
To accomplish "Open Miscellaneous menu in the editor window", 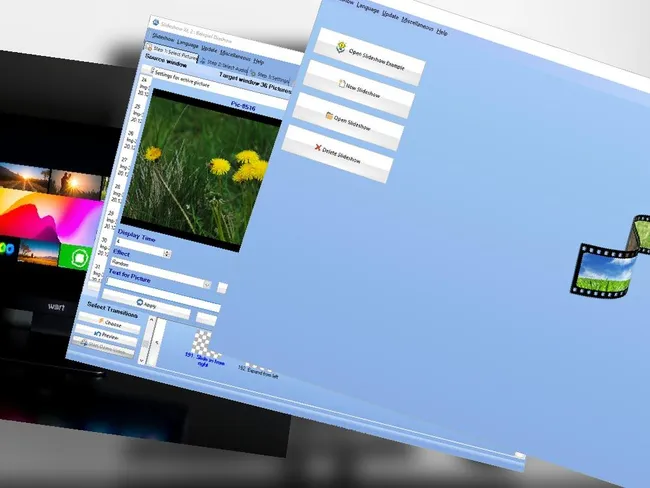I will pos(235,55).
